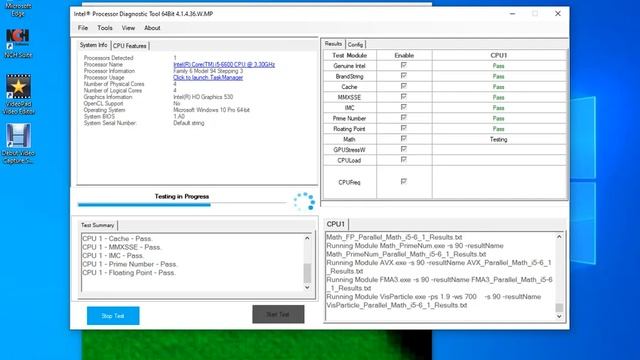Toggle the IMC enable checkbox

tap(404, 107)
